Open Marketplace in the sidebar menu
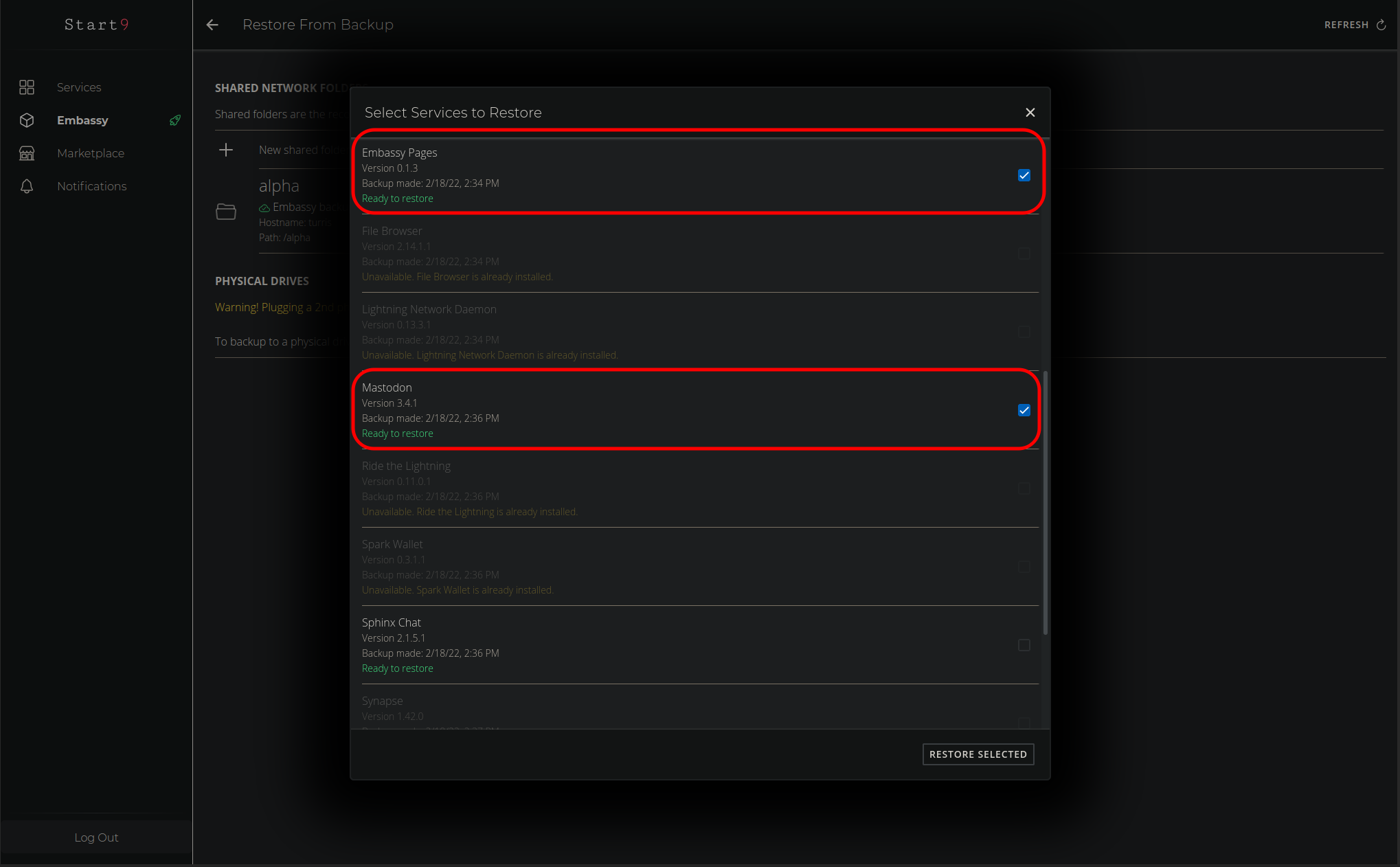This screenshot has height=867, width=1400. pos(91,153)
